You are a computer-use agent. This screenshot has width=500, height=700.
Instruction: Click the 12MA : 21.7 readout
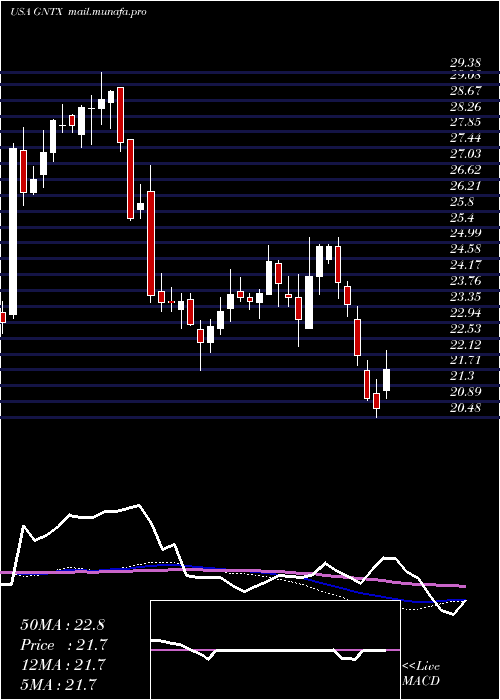click(x=62, y=665)
